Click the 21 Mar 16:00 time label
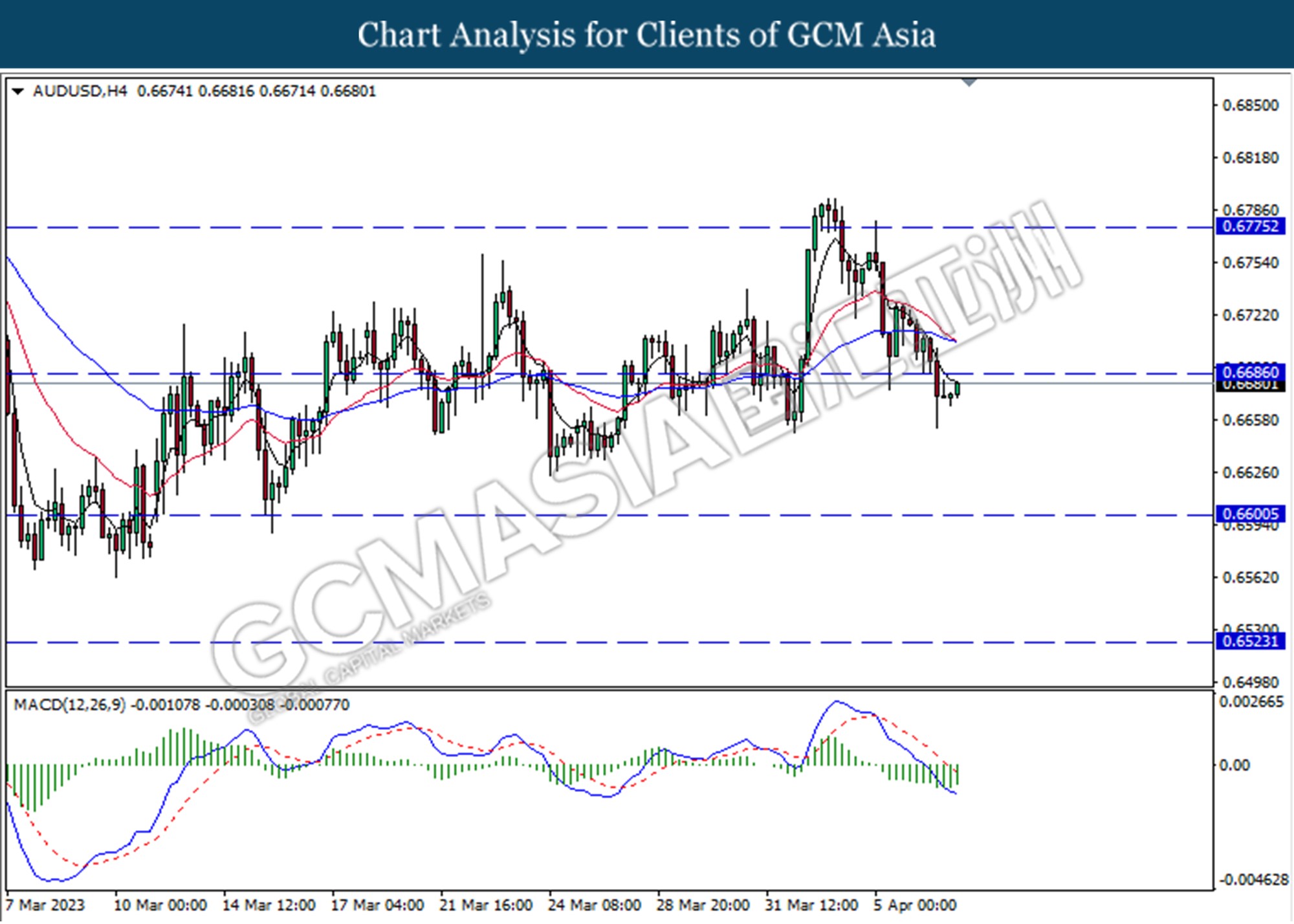 (486, 905)
